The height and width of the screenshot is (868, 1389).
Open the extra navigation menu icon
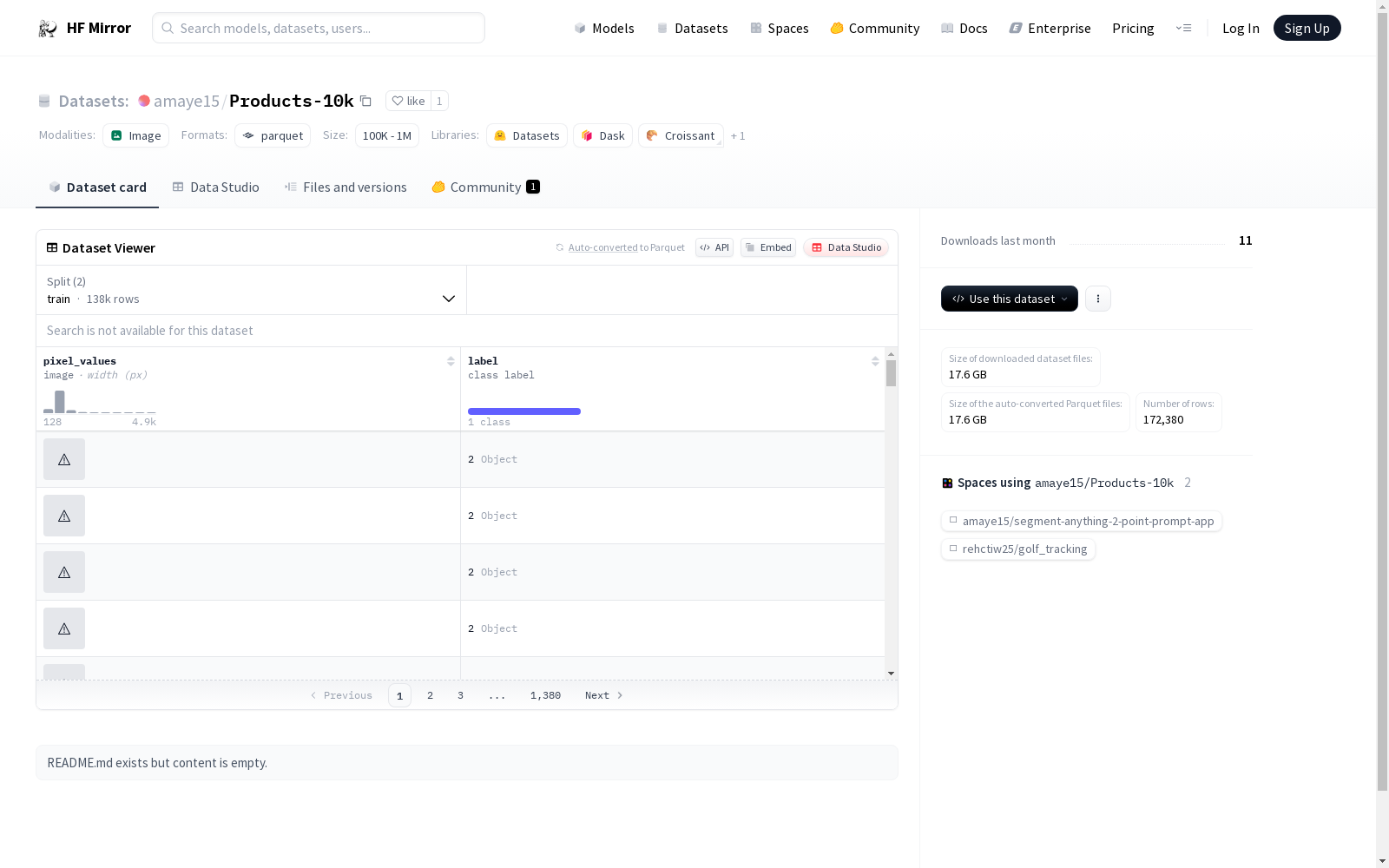point(1183,29)
